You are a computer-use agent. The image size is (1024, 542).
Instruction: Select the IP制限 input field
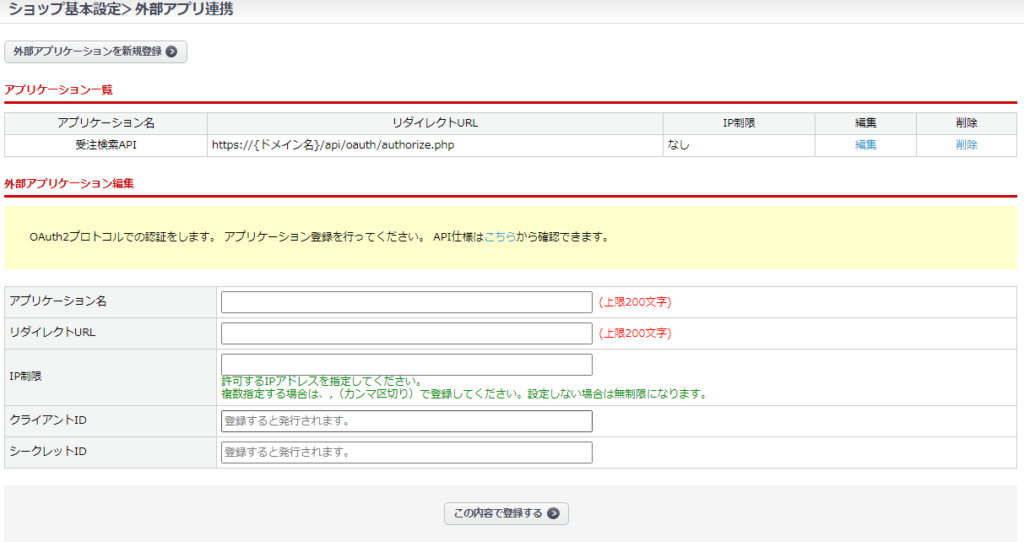pyautogui.click(x=406, y=364)
